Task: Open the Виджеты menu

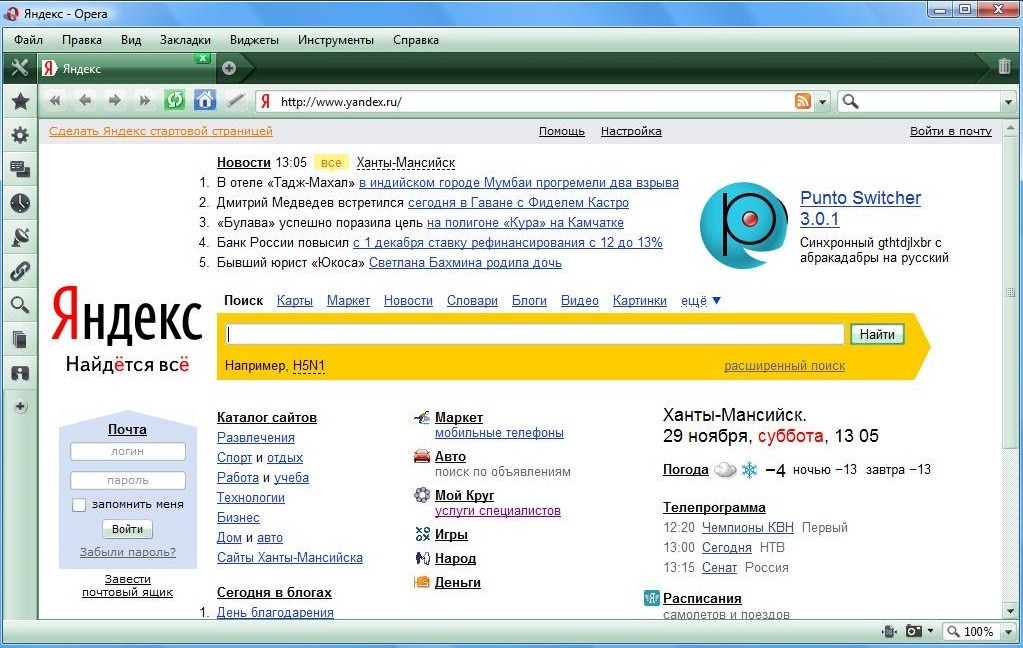Action: pos(254,40)
